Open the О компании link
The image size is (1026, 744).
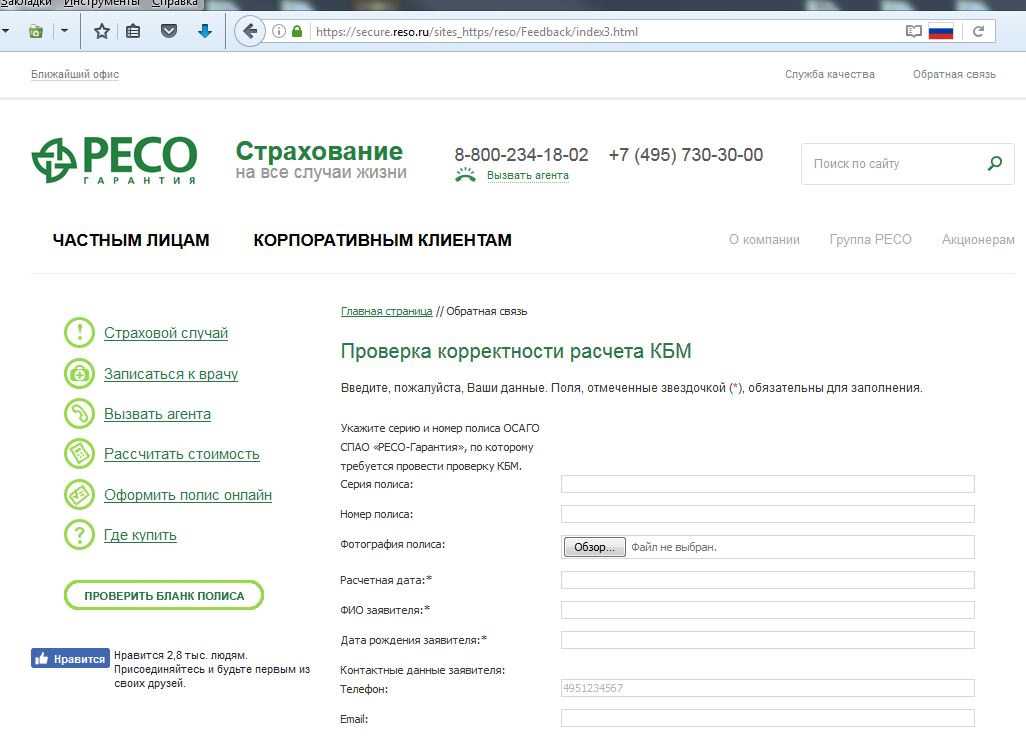pos(764,239)
